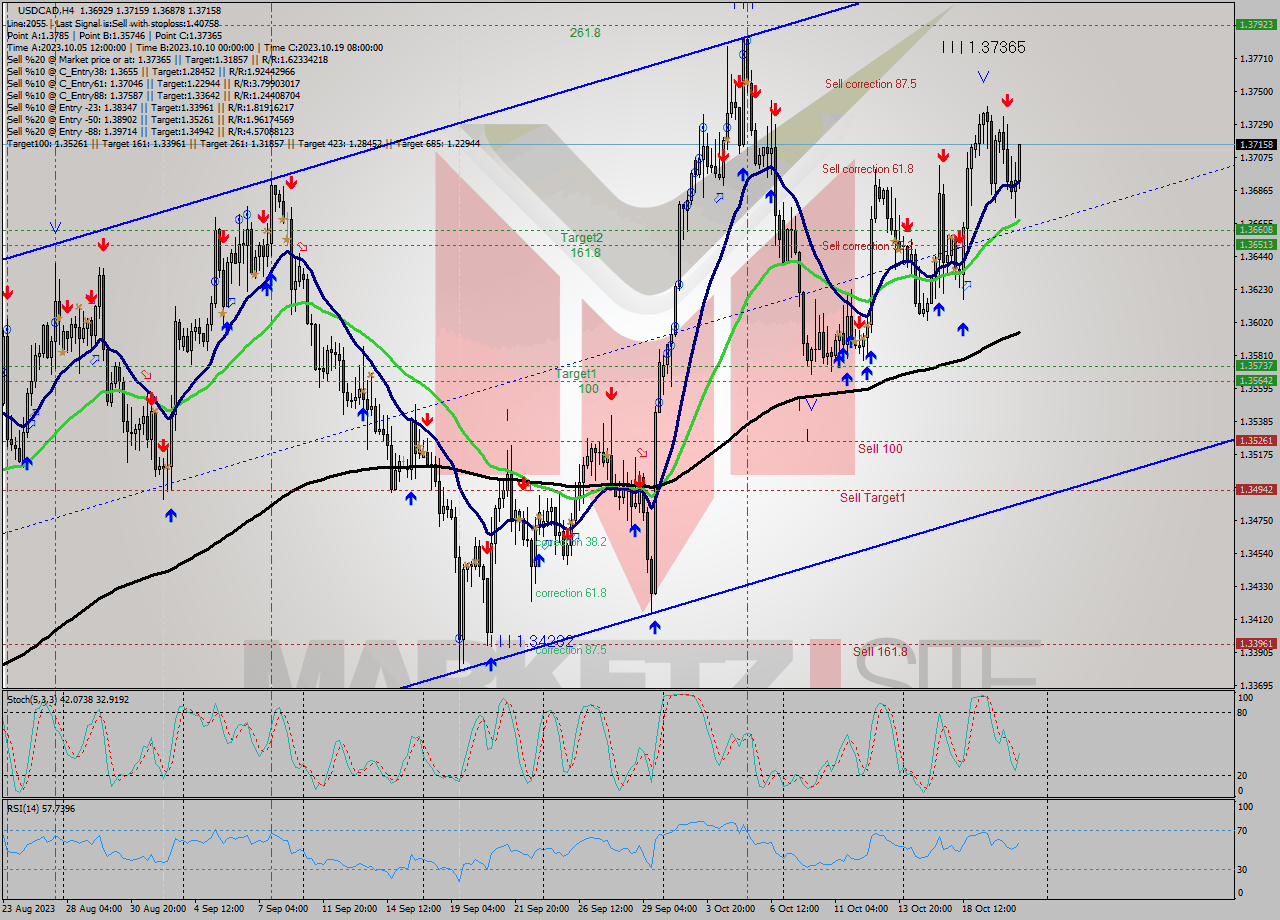This screenshot has height=920, width=1280.
Task: Click the green 1.36513 price tag
Action: pyautogui.click(x=1256, y=244)
